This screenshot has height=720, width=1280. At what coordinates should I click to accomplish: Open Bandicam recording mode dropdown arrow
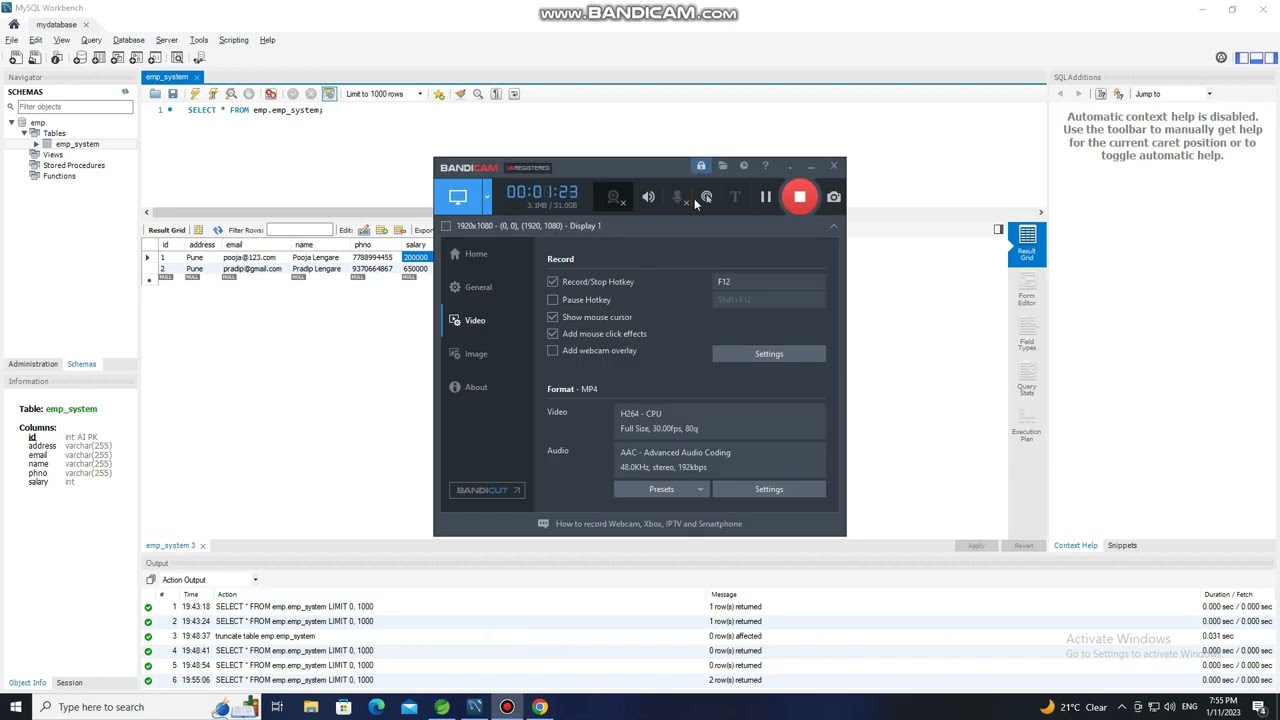pyautogui.click(x=487, y=197)
